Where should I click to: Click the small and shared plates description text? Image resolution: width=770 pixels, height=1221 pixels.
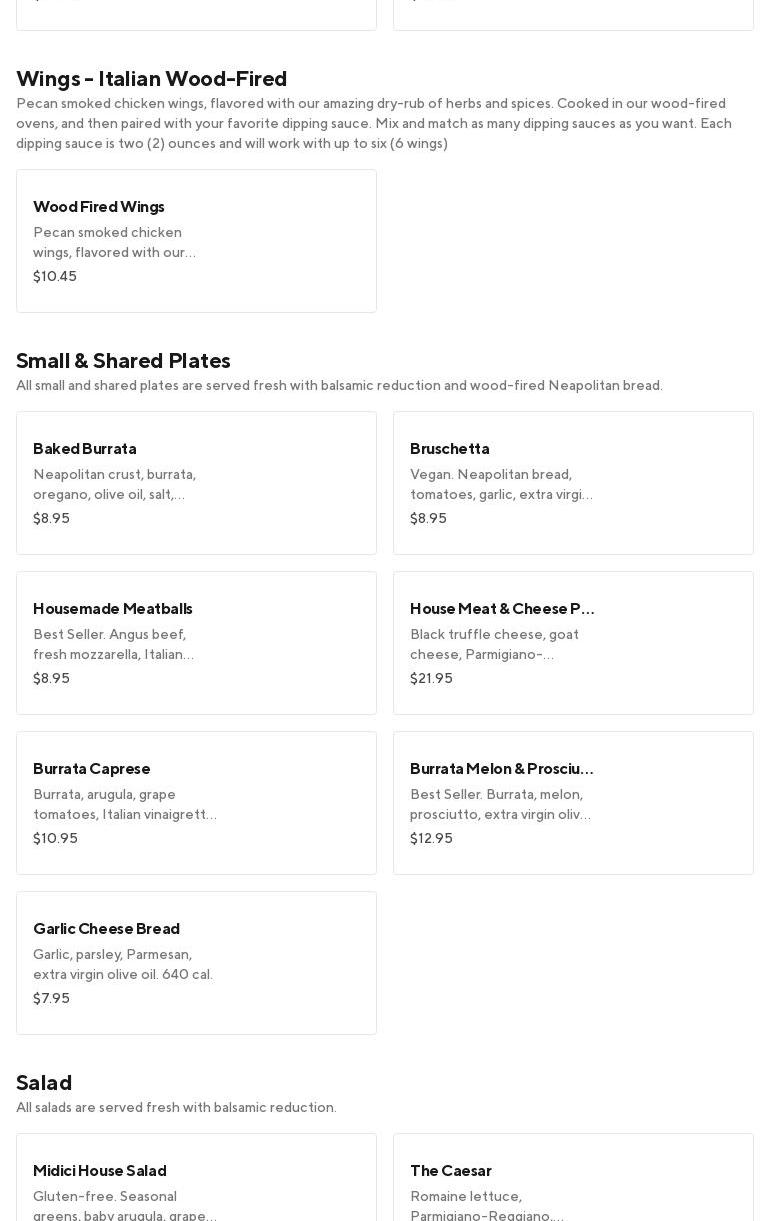[x=339, y=385]
